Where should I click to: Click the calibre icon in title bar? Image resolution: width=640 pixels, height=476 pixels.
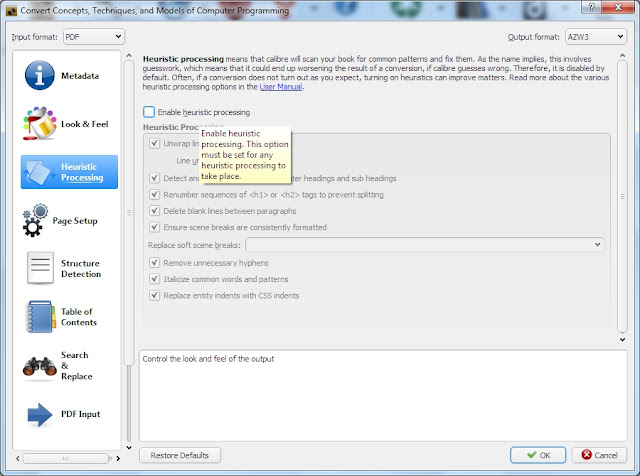click(x=11, y=11)
